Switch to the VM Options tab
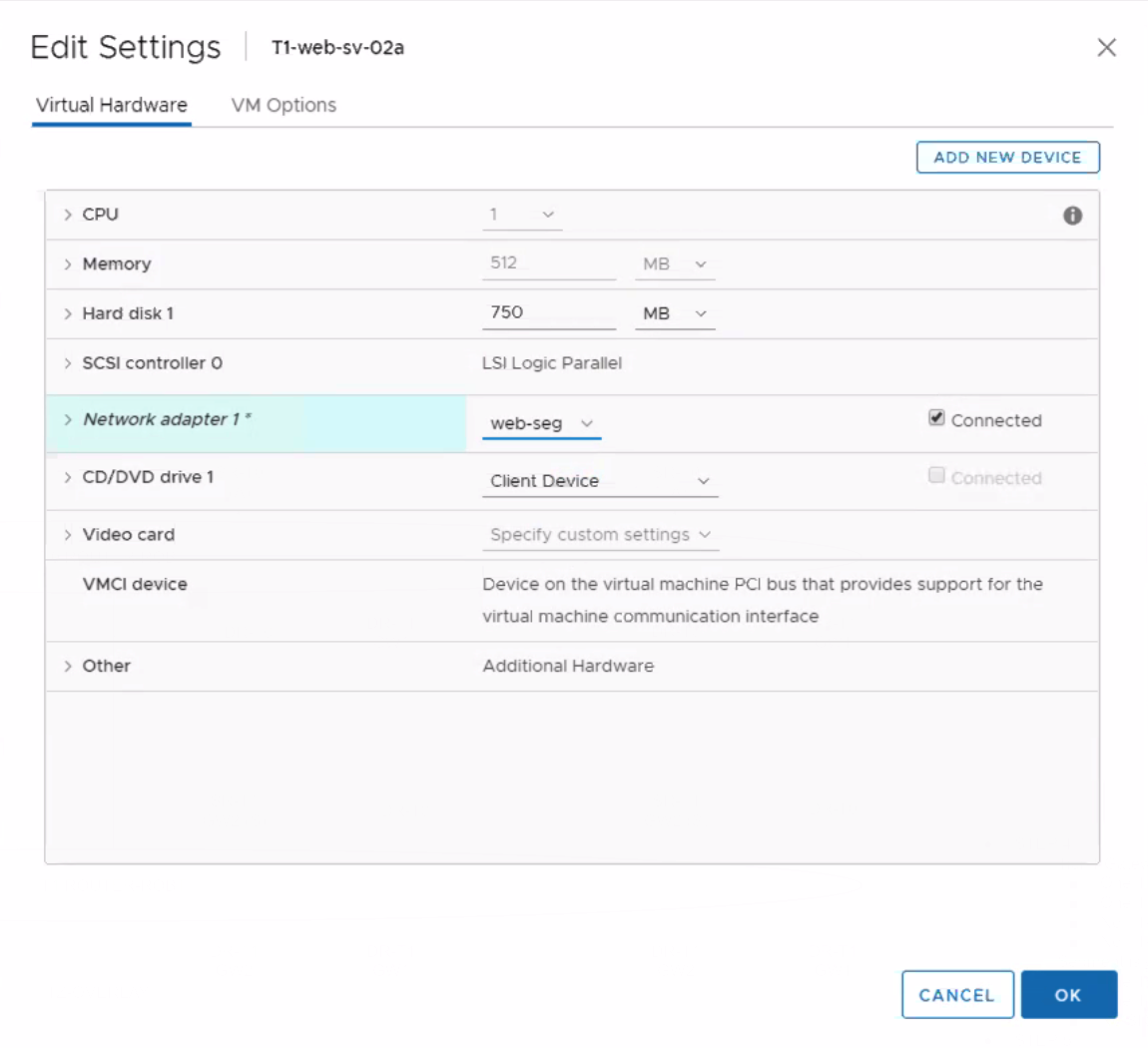Screen dimensions: 1148x1048 coord(284,105)
